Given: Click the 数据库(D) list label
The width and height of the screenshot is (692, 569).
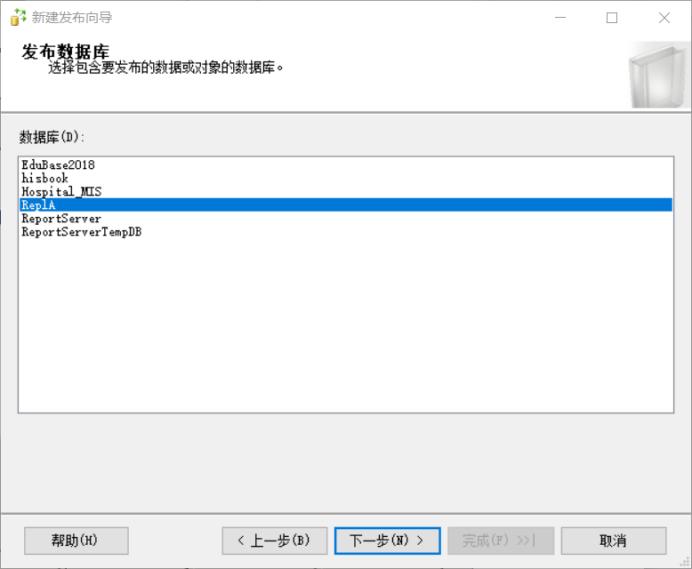Looking at the screenshot, I should click(53, 136).
